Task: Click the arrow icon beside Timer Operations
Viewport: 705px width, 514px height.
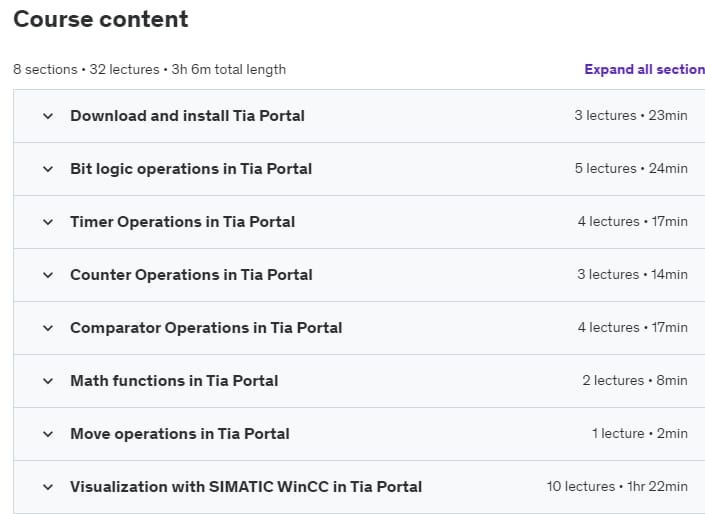Action: pos(47,222)
